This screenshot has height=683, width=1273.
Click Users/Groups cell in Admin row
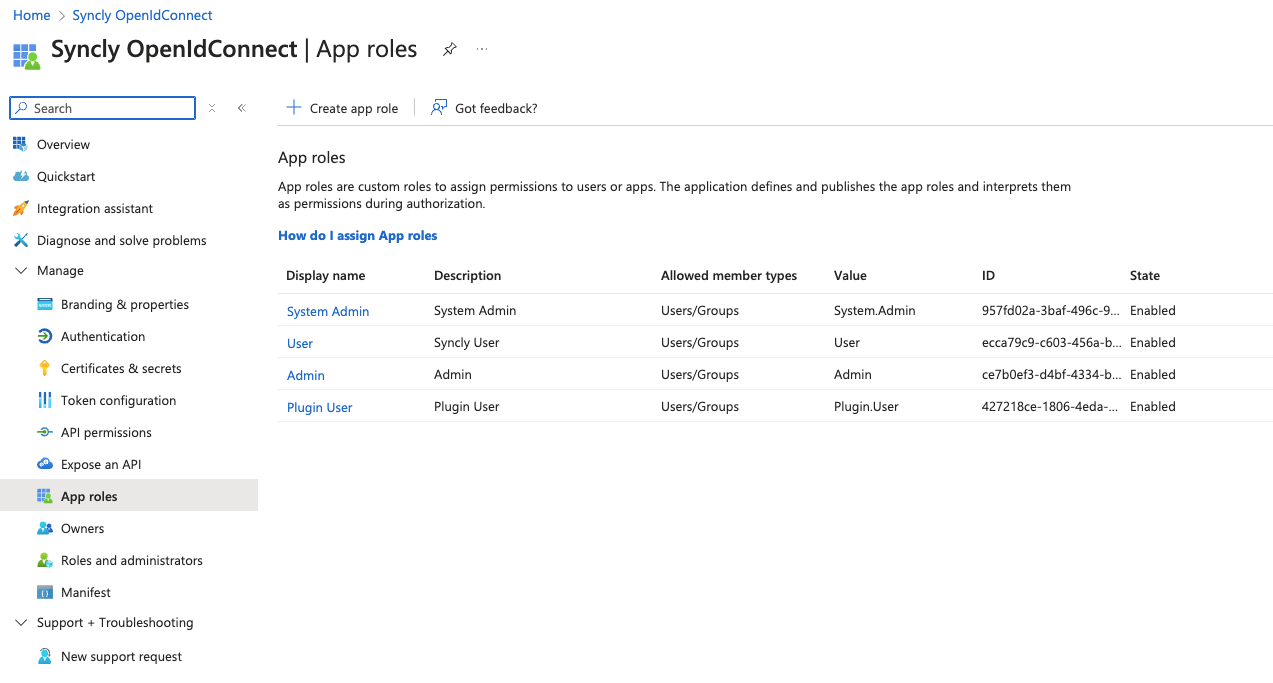700,374
